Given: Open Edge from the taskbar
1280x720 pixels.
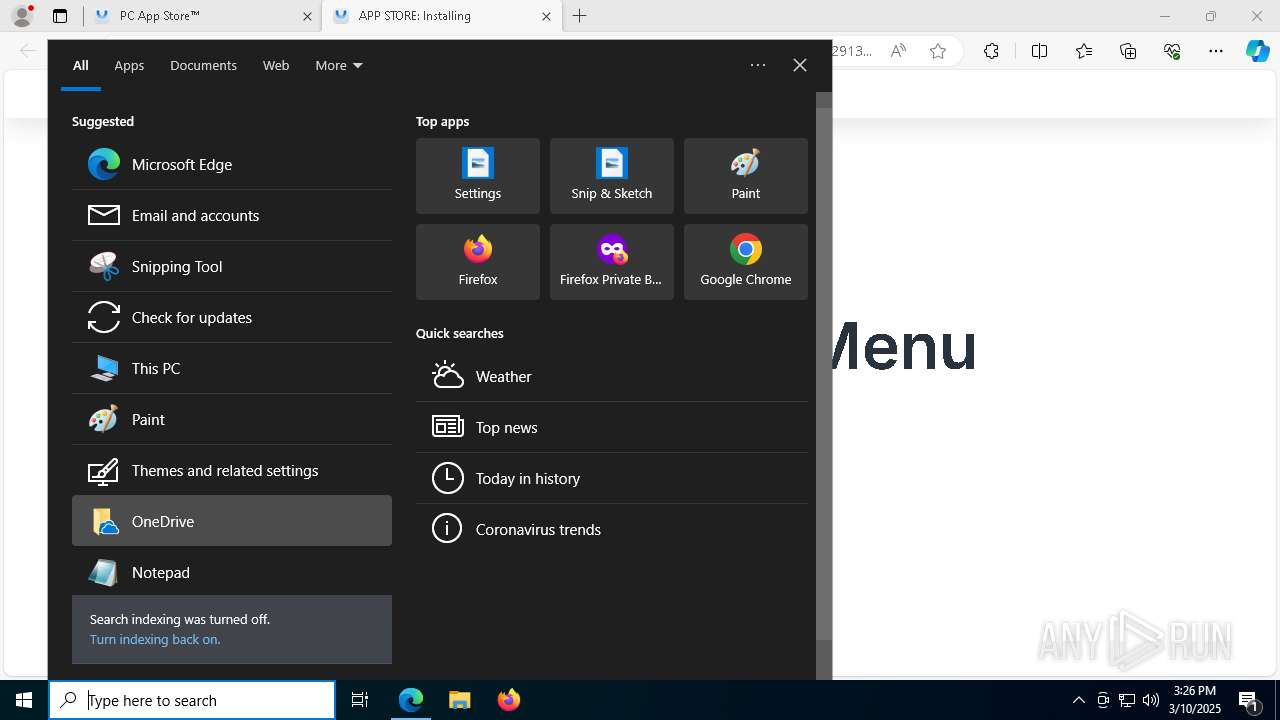Looking at the screenshot, I should (x=411, y=700).
